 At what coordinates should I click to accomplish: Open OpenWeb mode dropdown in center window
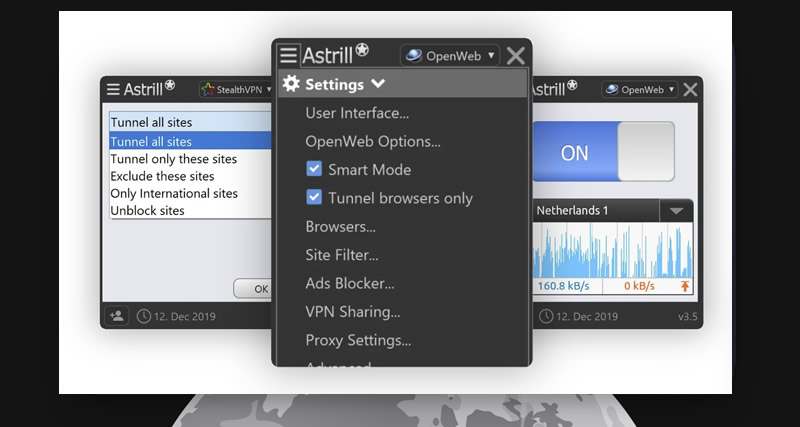tap(449, 56)
